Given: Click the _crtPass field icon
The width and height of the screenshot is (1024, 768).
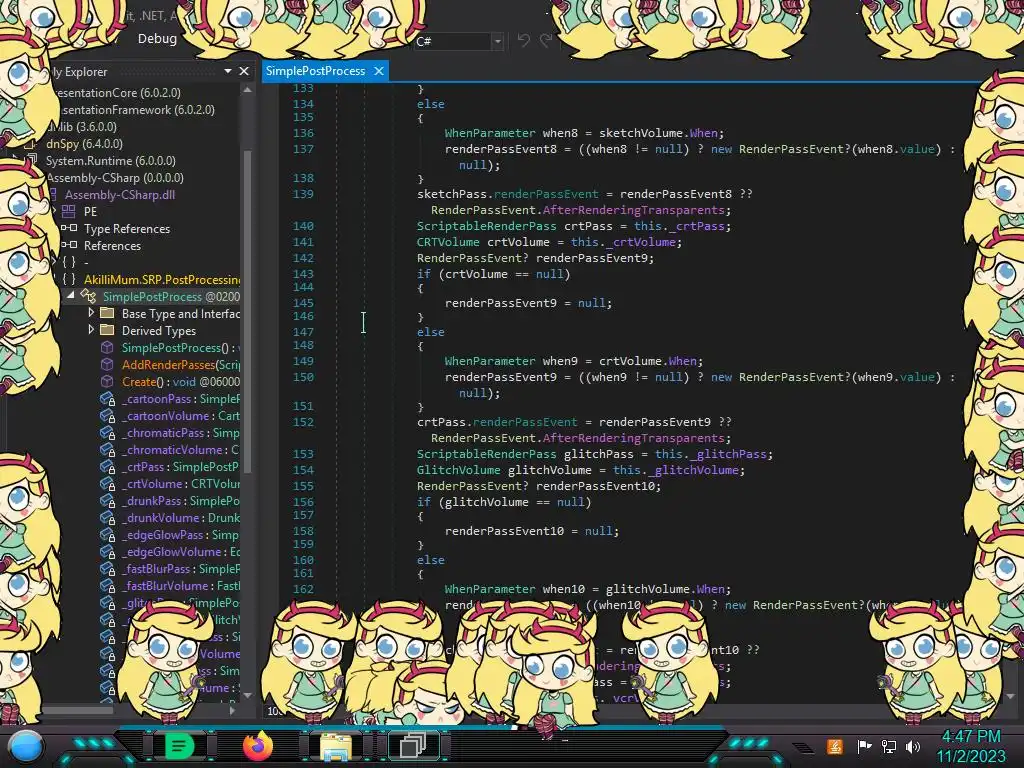Looking at the screenshot, I should 107,466.
